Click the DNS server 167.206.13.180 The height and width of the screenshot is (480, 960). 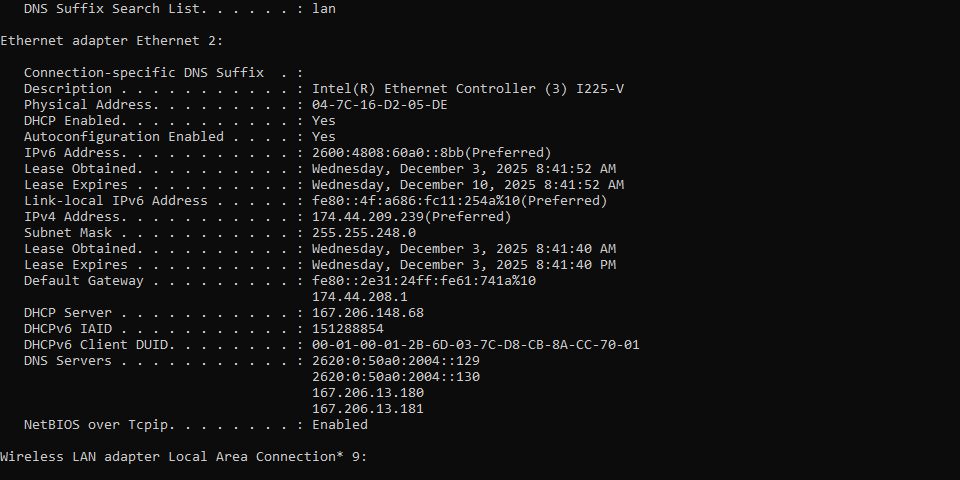[x=368, y=393]
